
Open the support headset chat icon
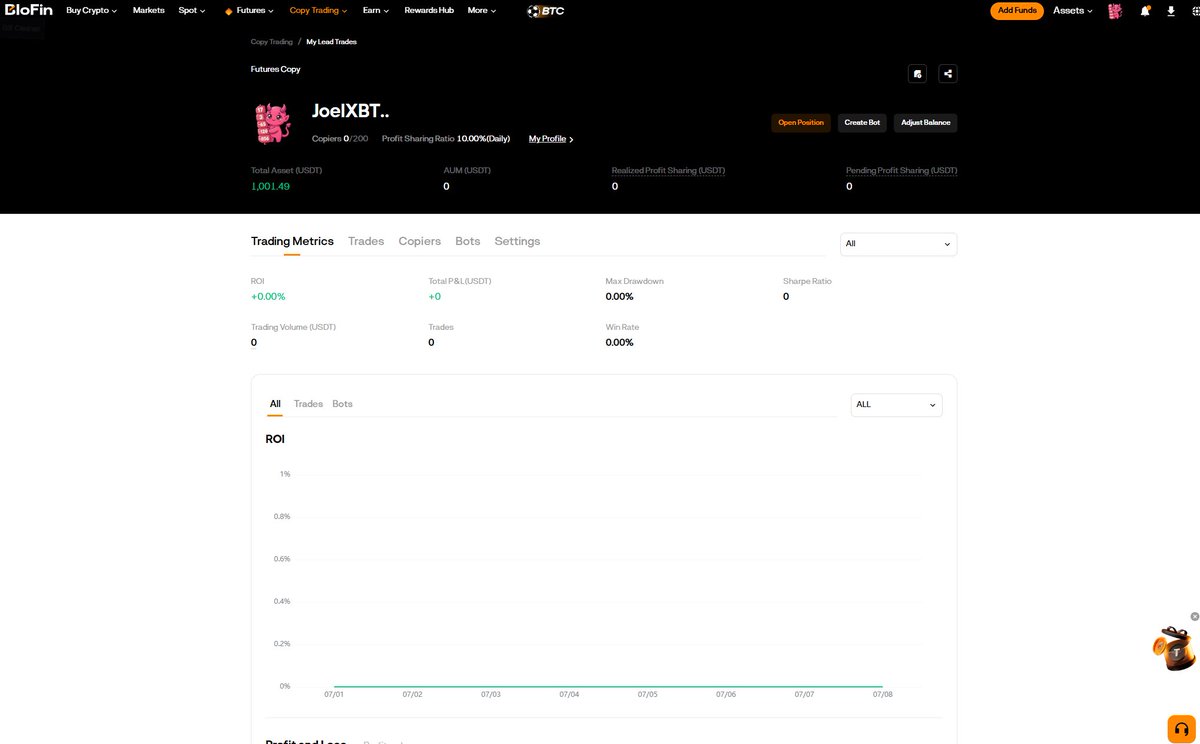(x=1181, y=729)
